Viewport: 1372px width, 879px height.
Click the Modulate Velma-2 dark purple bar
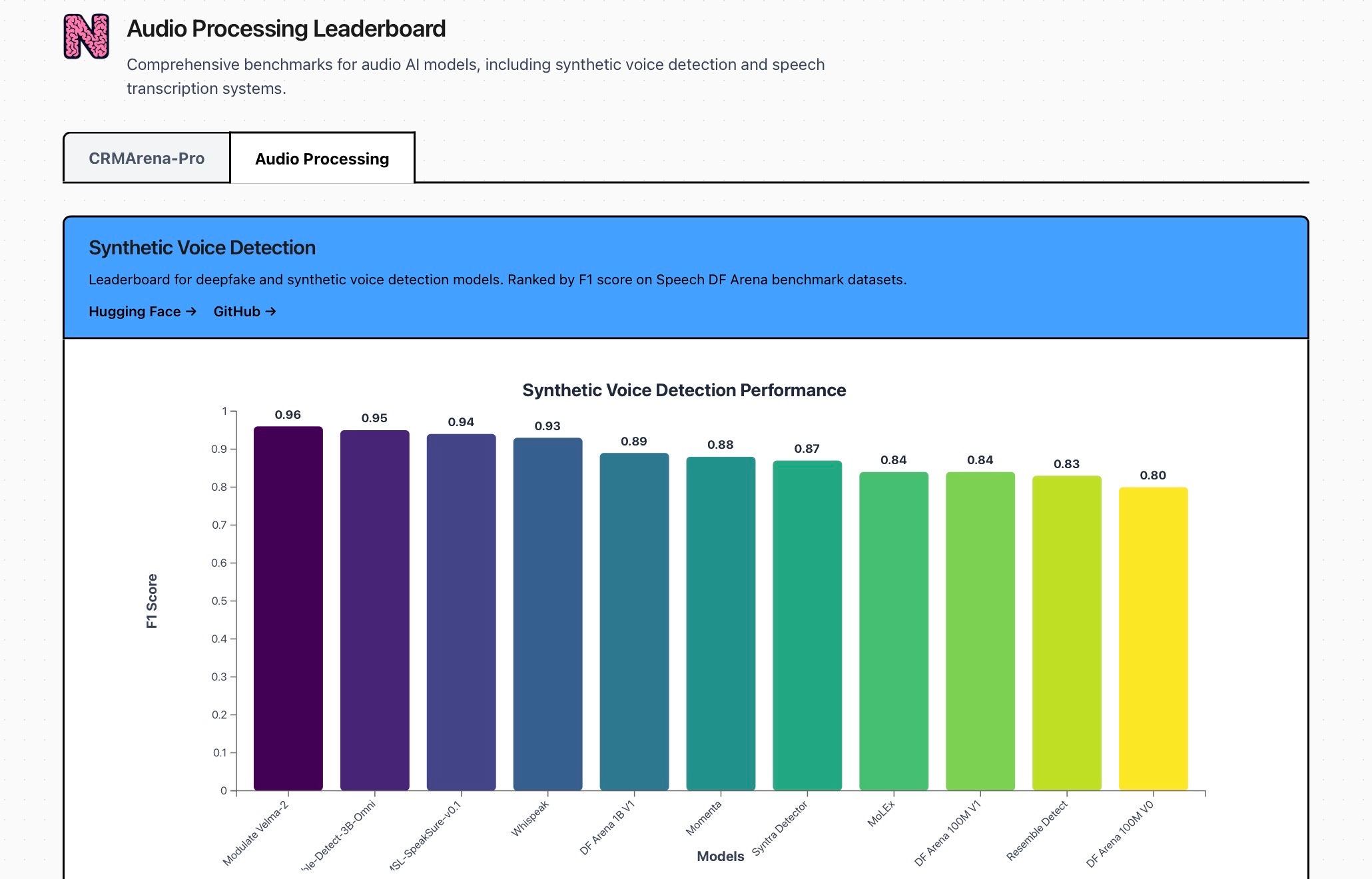pos(288,609)
